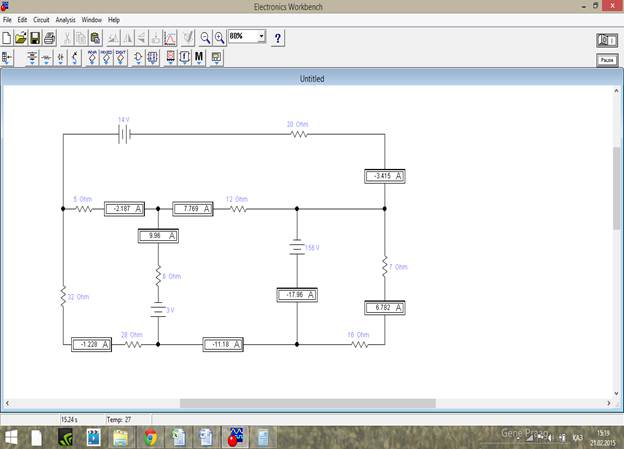Open the File menu

pyautogui.click(x=7, y=20)
